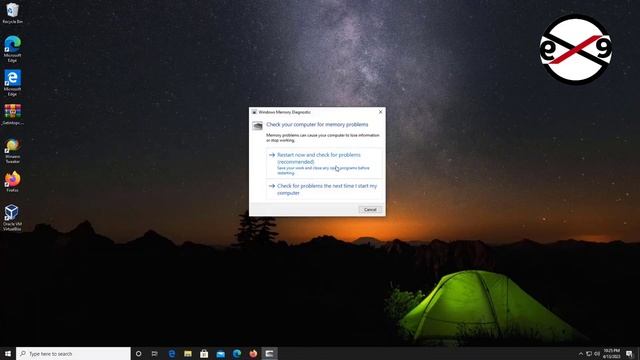Launch Firefox from the taskbar

pos(253,353)
